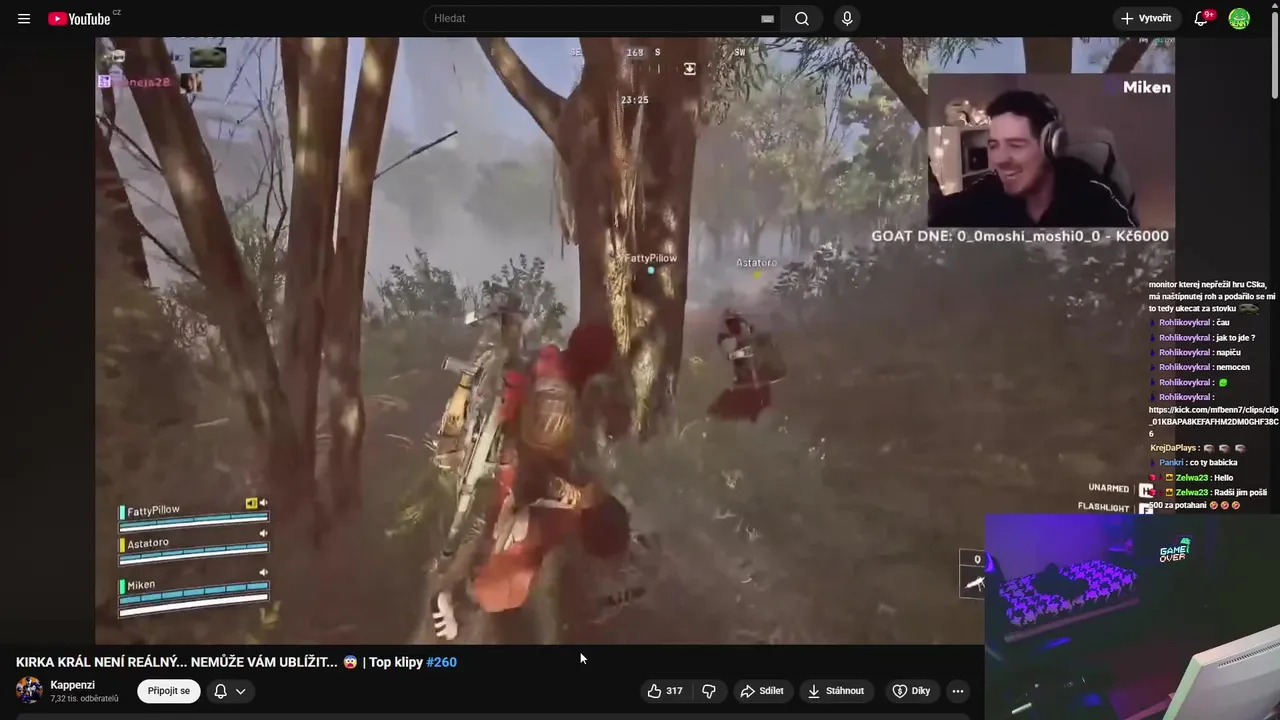
Task: Click the GOAT DNE donation text
Action: 1020,236
